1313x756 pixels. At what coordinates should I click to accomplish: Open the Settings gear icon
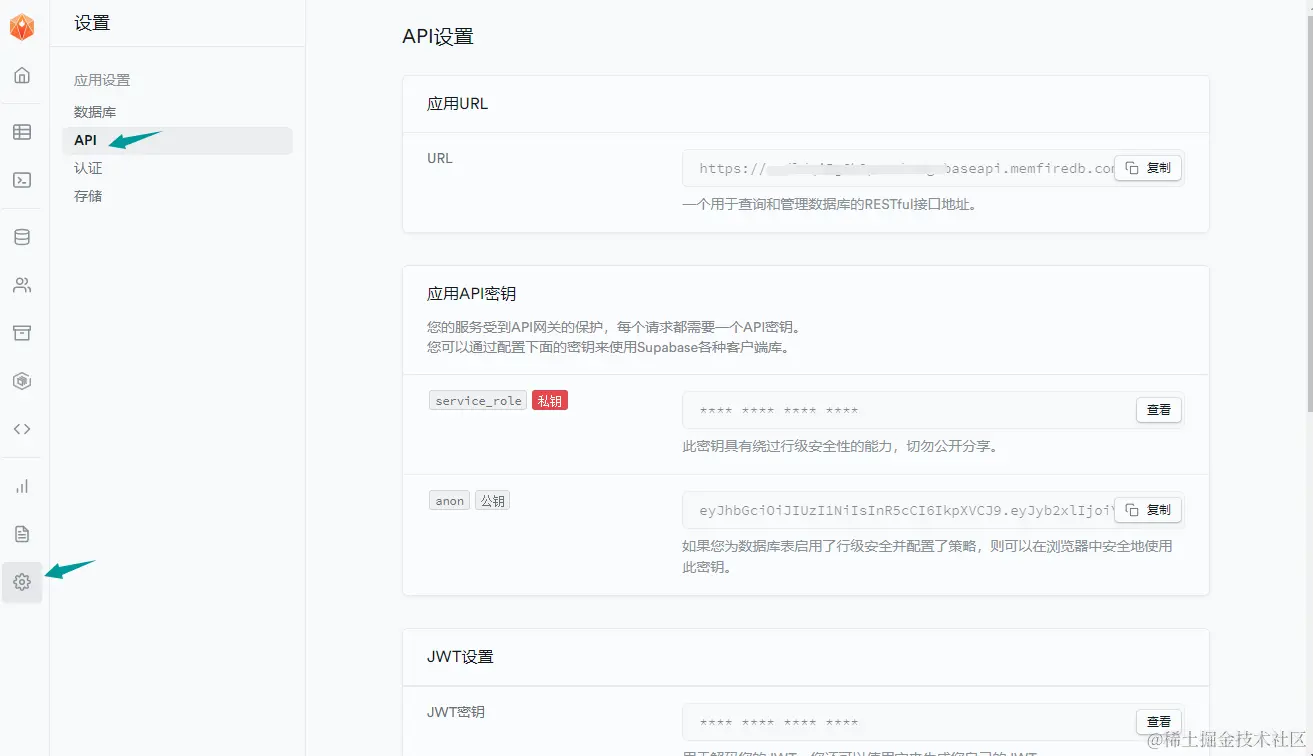pyautogui.click(x=22, y=582)
